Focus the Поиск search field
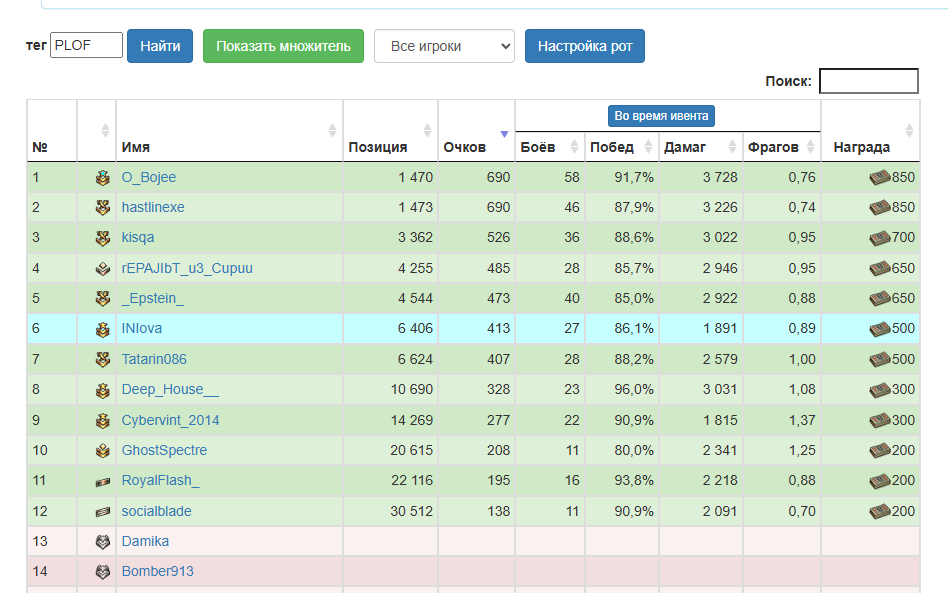948x593 pixels. pos(869,81)
